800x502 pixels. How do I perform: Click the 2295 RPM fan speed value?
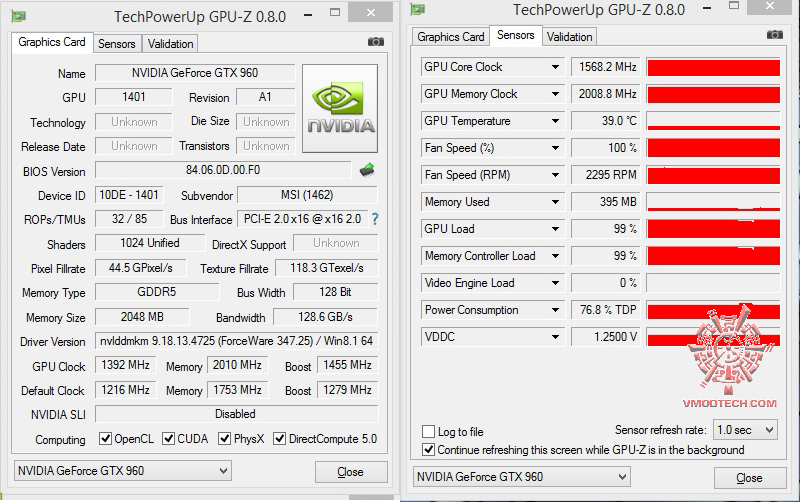click(607, 175)
